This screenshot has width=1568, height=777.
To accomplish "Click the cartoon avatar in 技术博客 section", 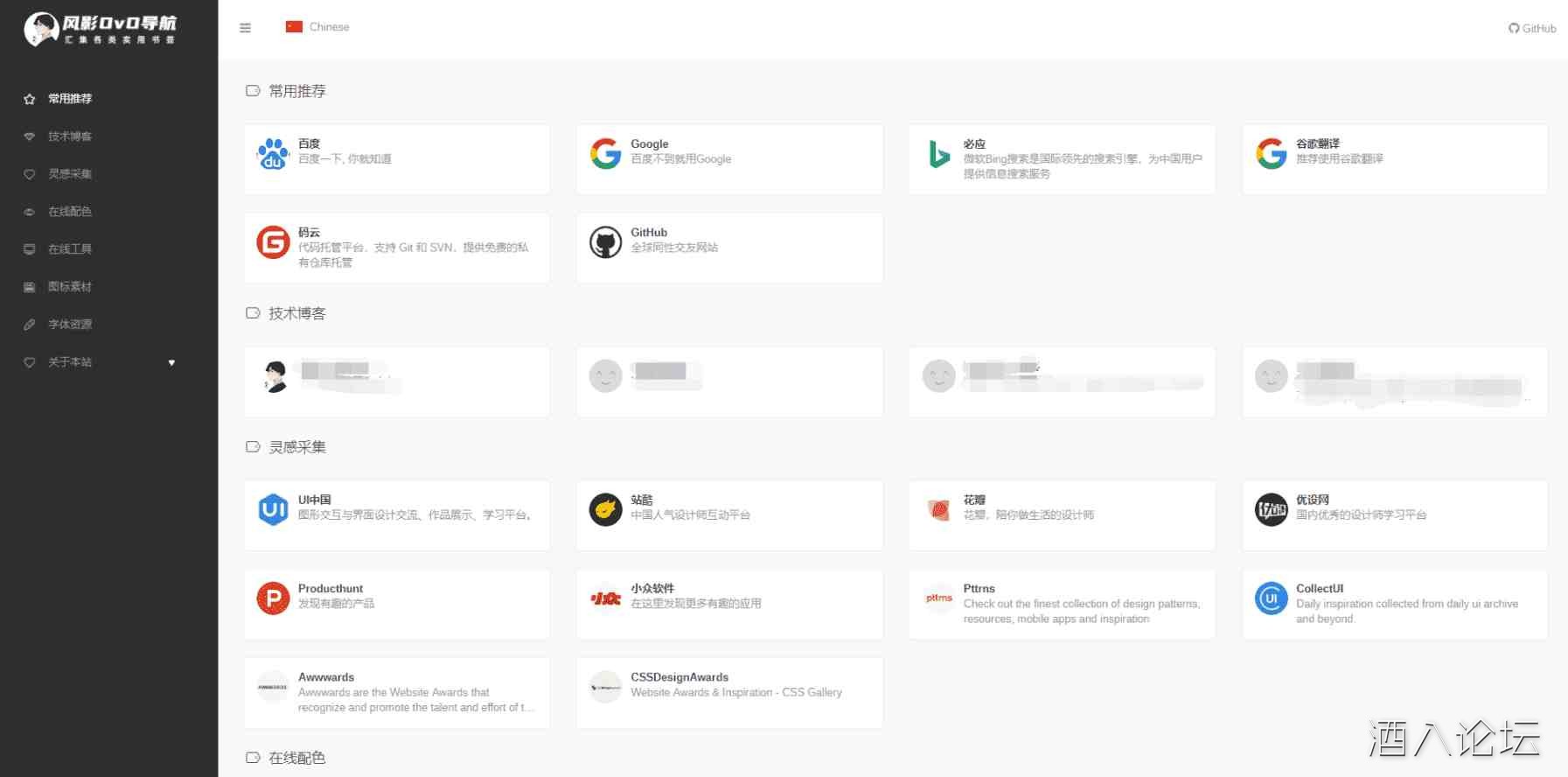I will point(275,376).
